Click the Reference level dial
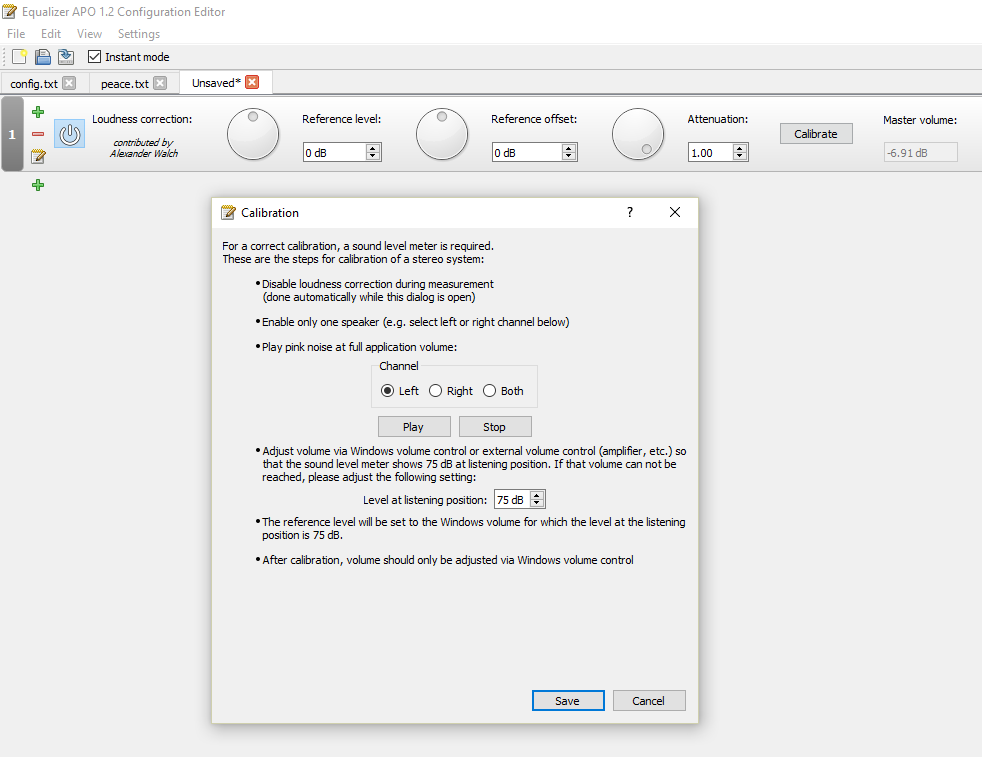Screen dimensions: 982x757 tap(253, 134)
